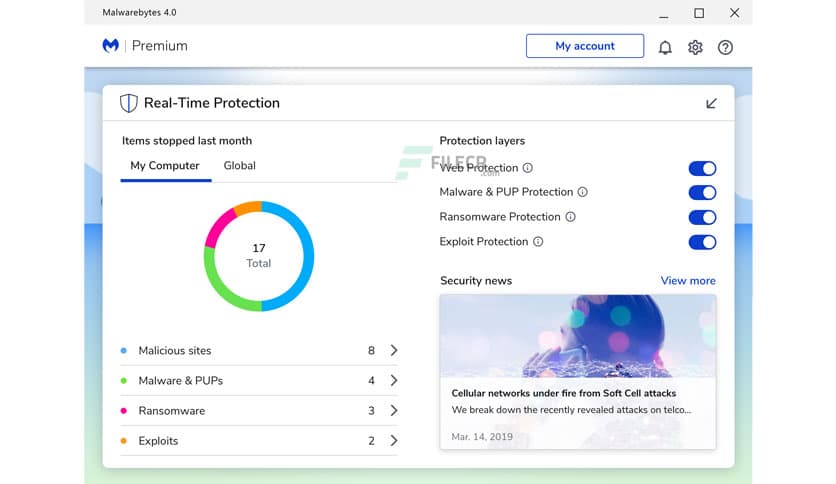836x484 pixels.
Task: Expand Ransomware row chevron
Action: pyautogui.click(x=393, y=410)
